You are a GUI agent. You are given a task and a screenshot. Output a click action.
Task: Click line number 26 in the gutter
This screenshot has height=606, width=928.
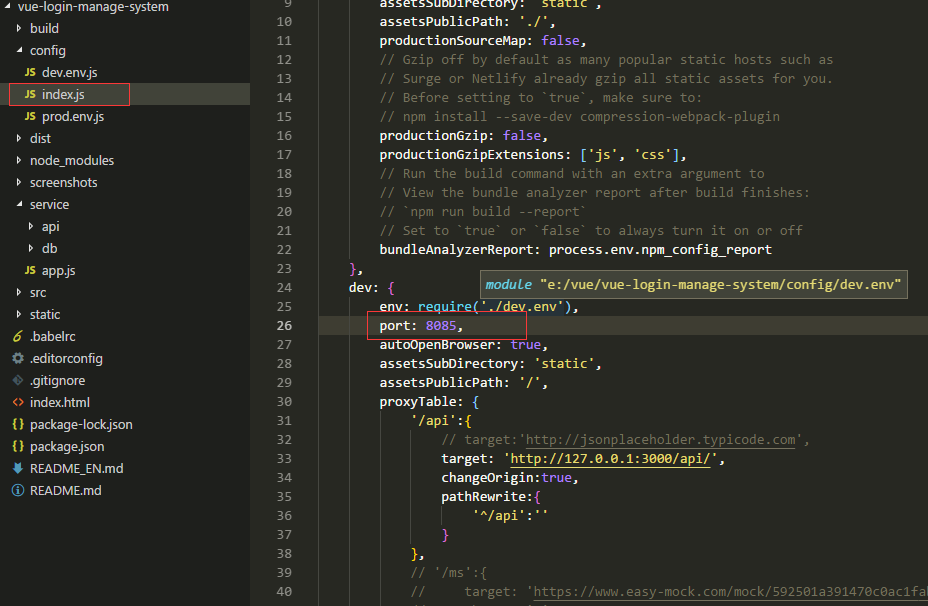(284, 325)
